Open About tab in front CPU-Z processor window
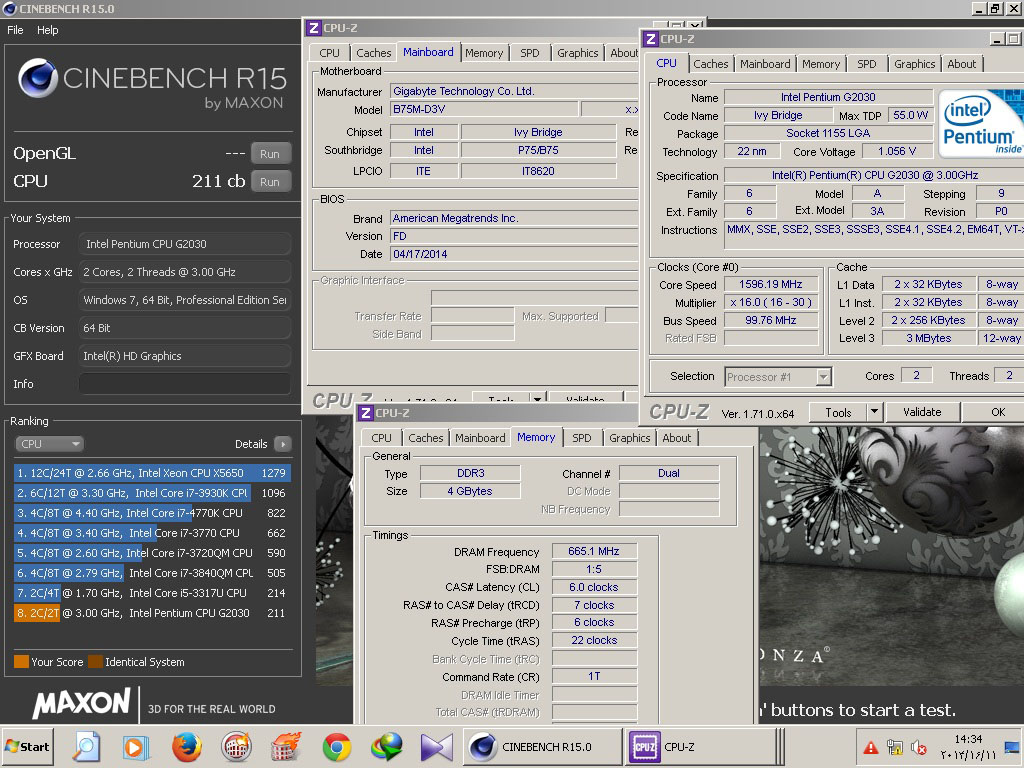The image size is (1029, 768). (961, 64)
